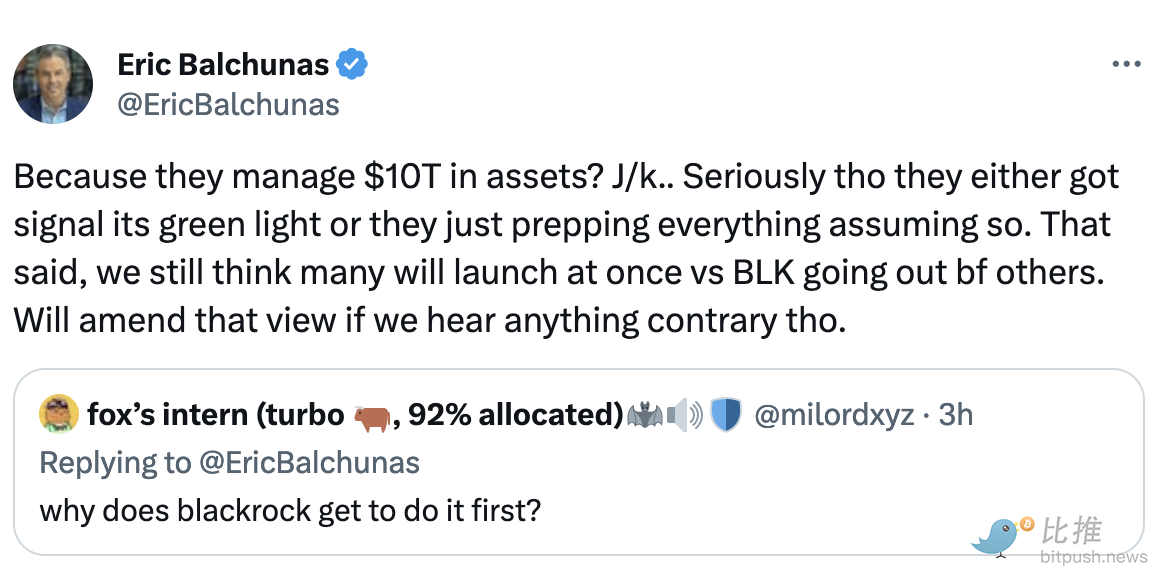The height and width of the screenshot is (584, 1168).
Task: Open Eric Balchunas profile photo
Action: click(53, 84)
